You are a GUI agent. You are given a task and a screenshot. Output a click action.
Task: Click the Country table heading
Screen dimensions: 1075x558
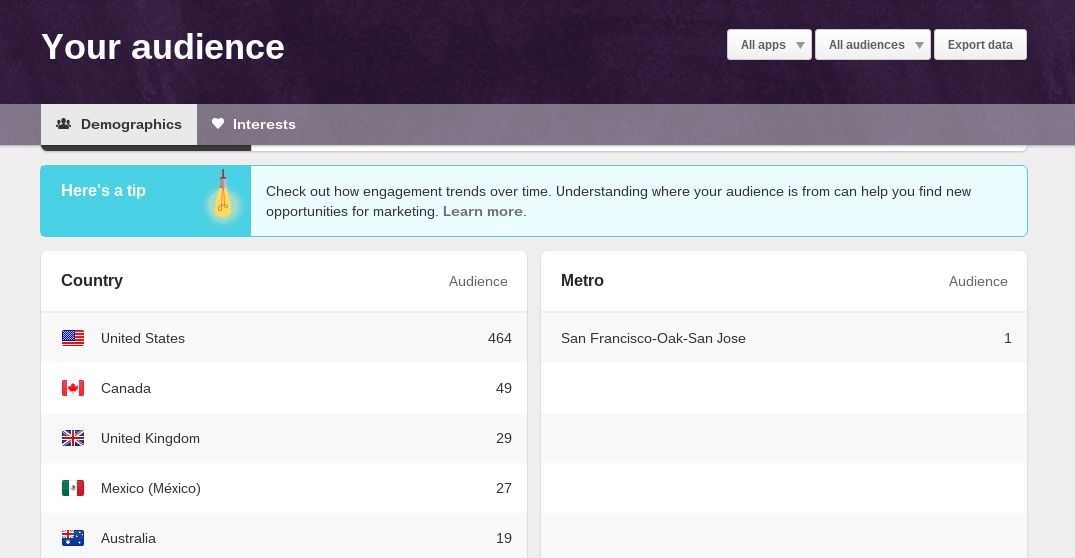[x=92, y=280]
